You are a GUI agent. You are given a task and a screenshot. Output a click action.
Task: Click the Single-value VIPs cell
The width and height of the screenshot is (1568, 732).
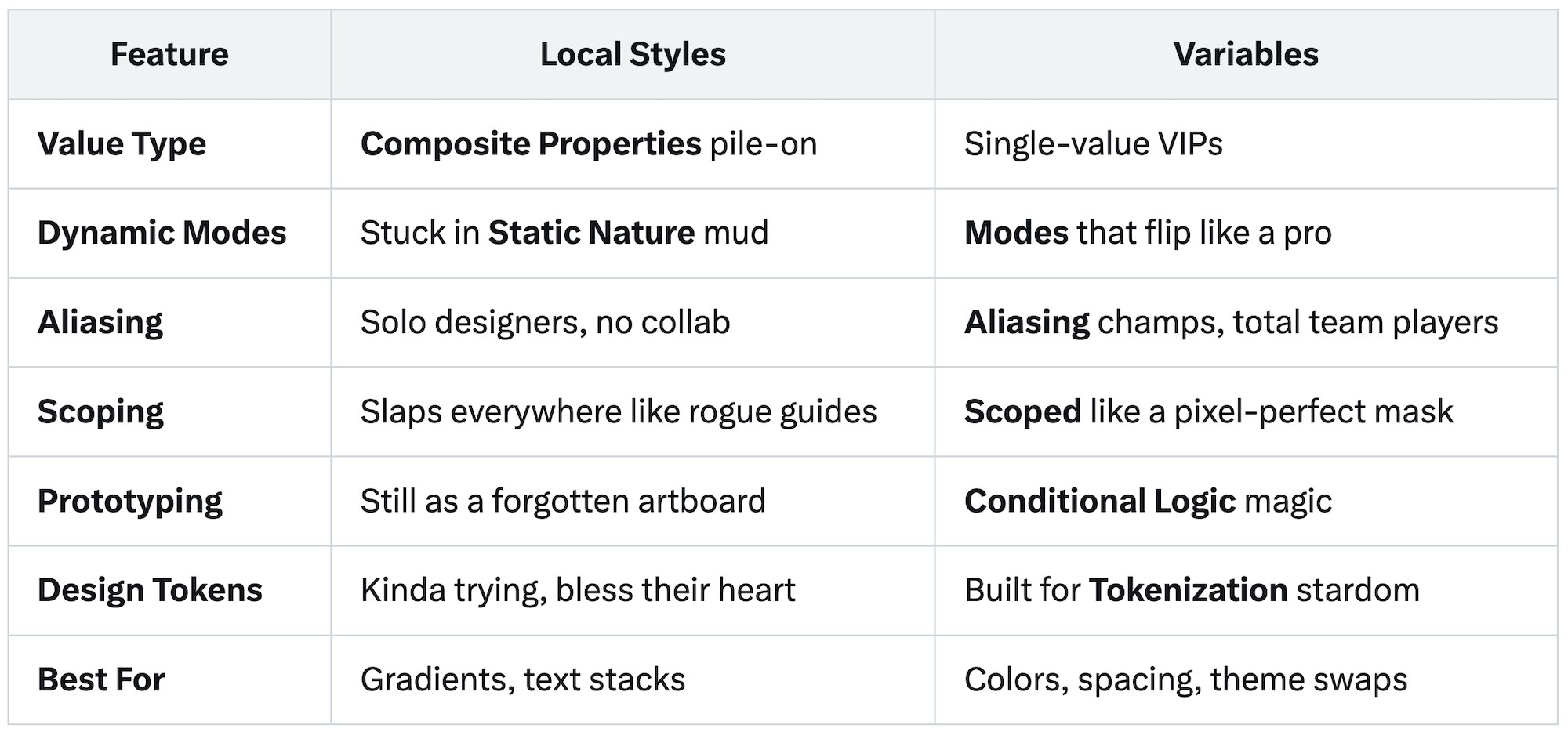tap(1093, 144)
